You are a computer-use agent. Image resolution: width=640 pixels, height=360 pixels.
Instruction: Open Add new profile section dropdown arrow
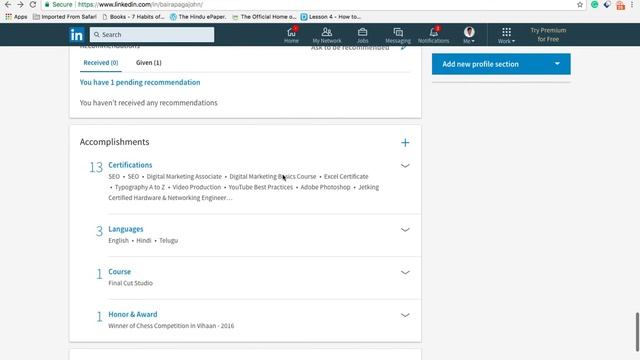coord(557,64)
